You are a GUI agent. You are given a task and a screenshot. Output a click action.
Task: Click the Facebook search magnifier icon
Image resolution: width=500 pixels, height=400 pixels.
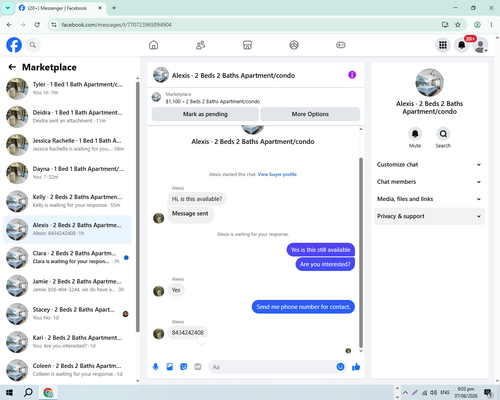[x=33, y=45]
